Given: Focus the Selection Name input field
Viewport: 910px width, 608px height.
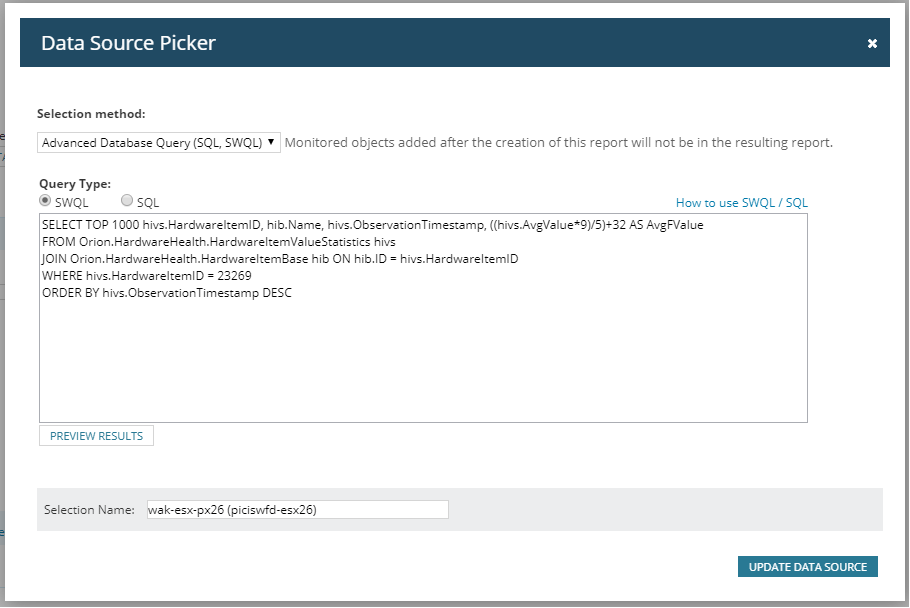Looking at the screenshot, I should (x=297, y=510).
